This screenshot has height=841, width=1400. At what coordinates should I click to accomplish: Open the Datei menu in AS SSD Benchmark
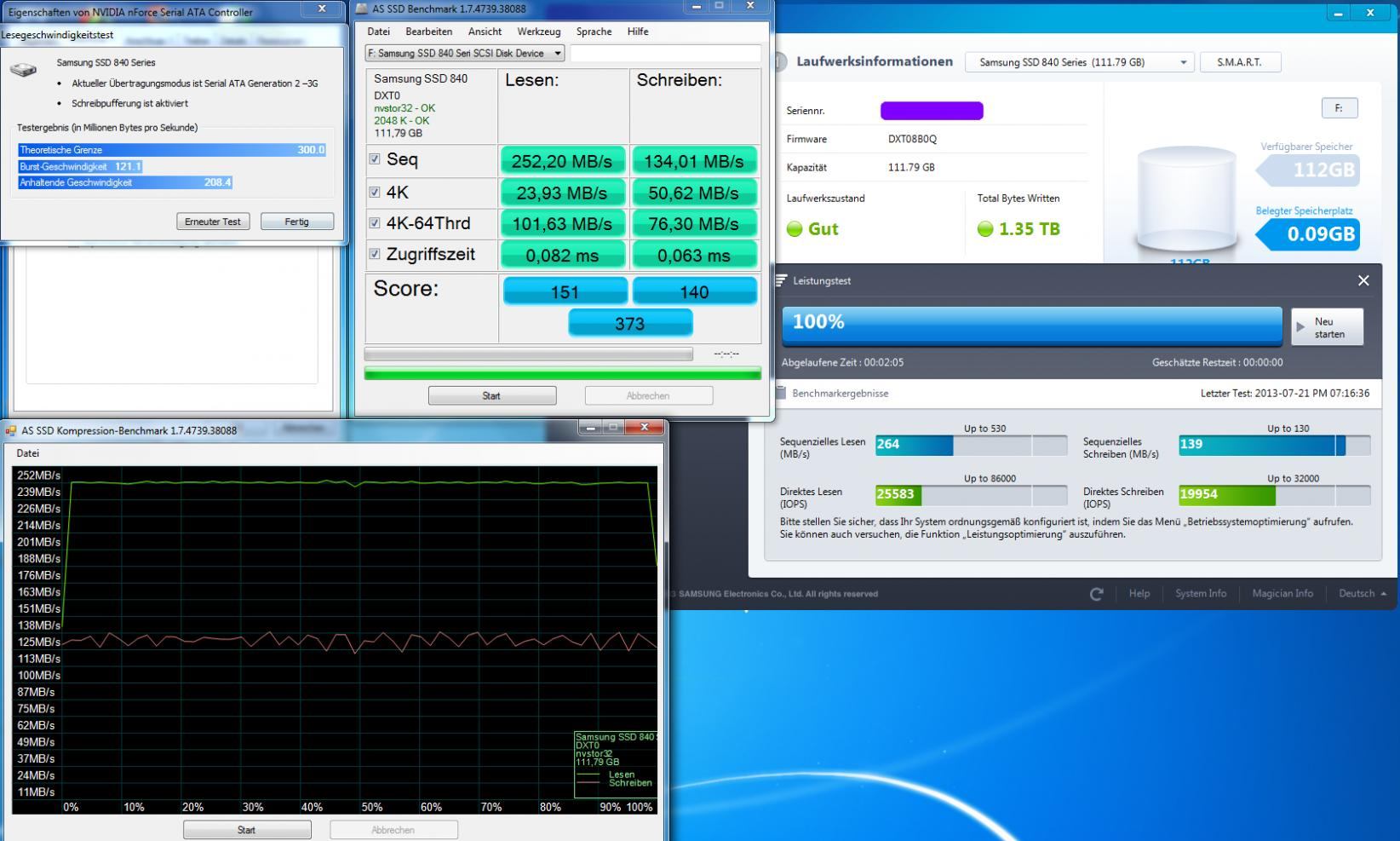(x=378, y=32)
